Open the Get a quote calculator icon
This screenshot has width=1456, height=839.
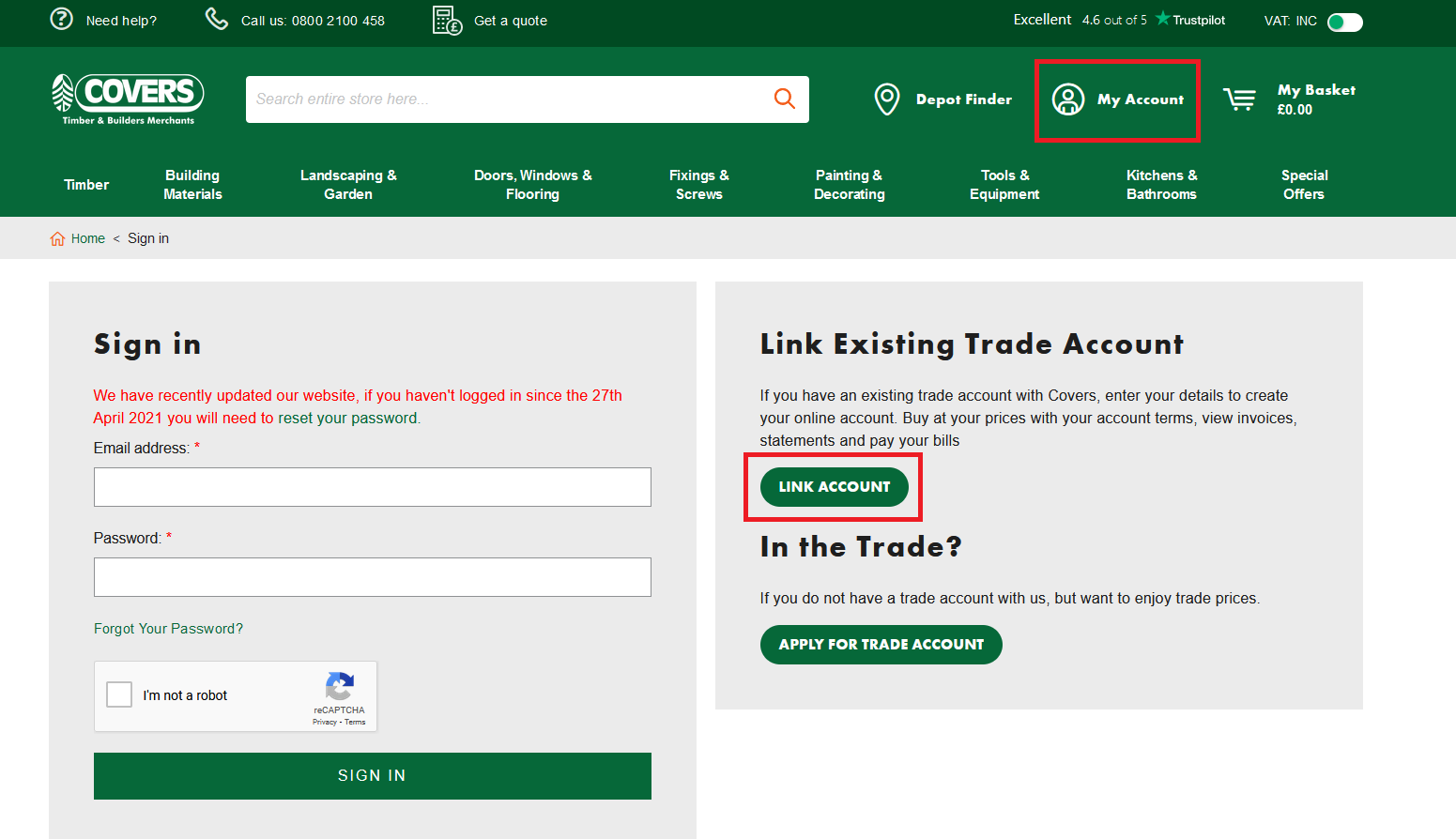[447, 20]
